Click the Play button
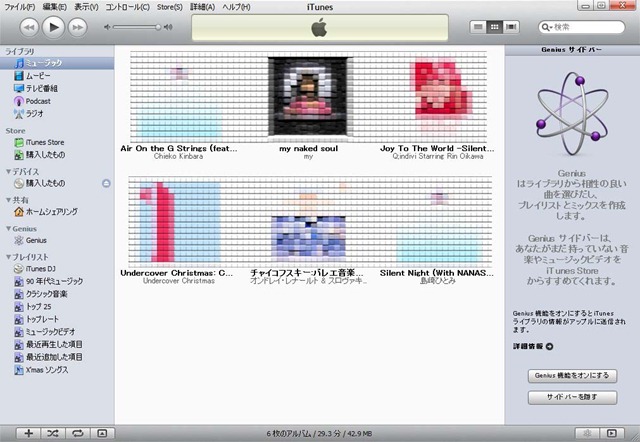The image size is (640, 442). tap(53, 27)
